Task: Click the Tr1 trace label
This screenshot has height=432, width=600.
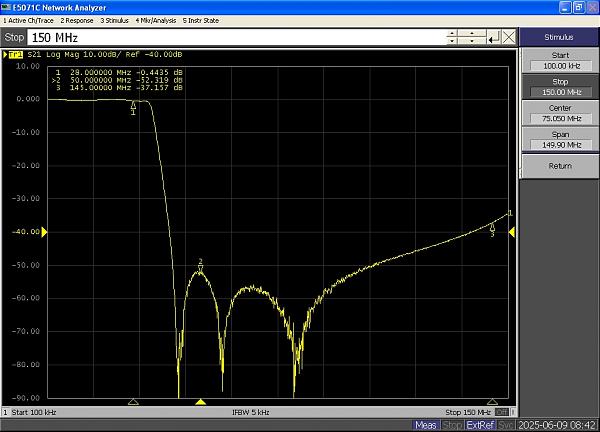Action: tap(15, 55)
